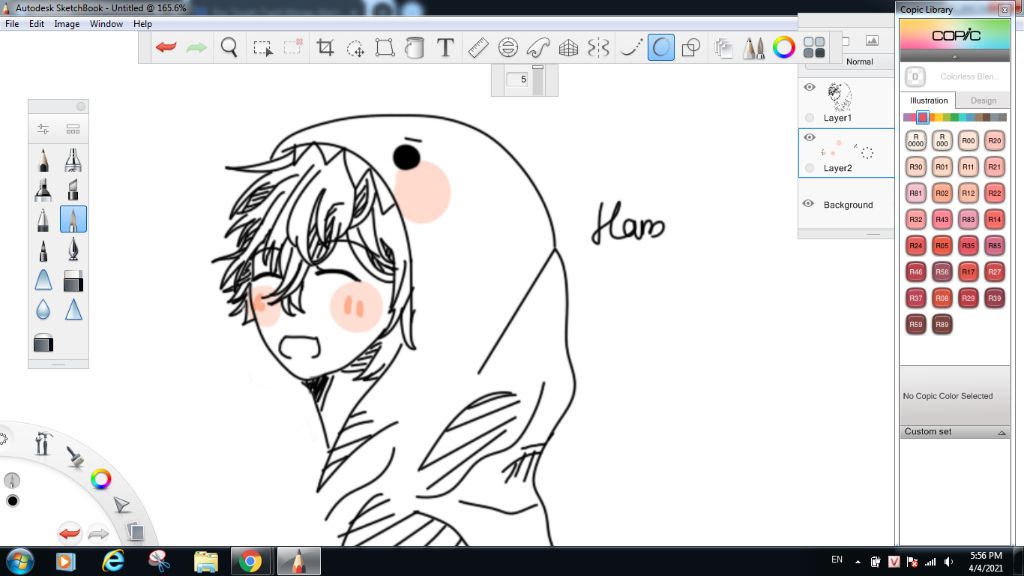
Task: Select the Marker brush in palette
Action: coord(43,190)
